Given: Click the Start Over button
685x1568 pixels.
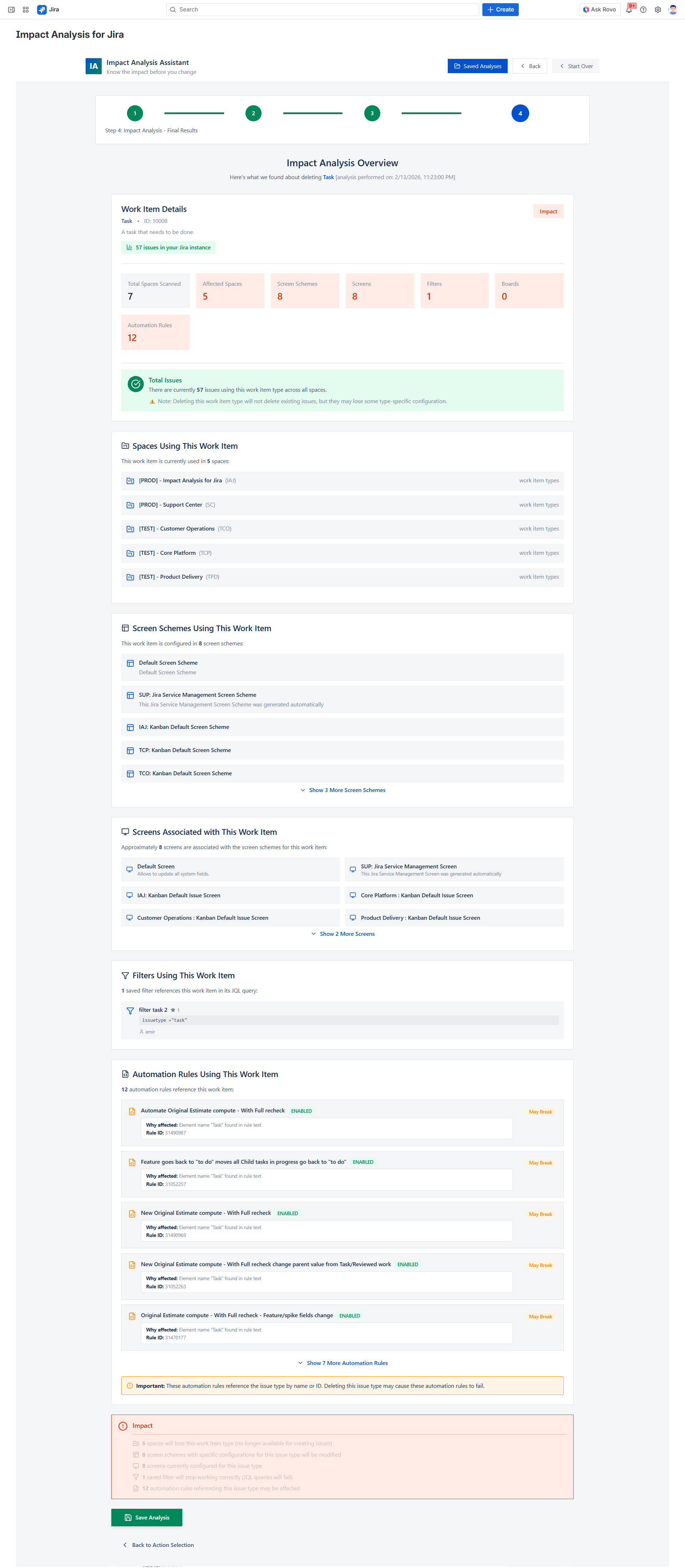Looking at the screenshot, I should click(x=575, y=66).
